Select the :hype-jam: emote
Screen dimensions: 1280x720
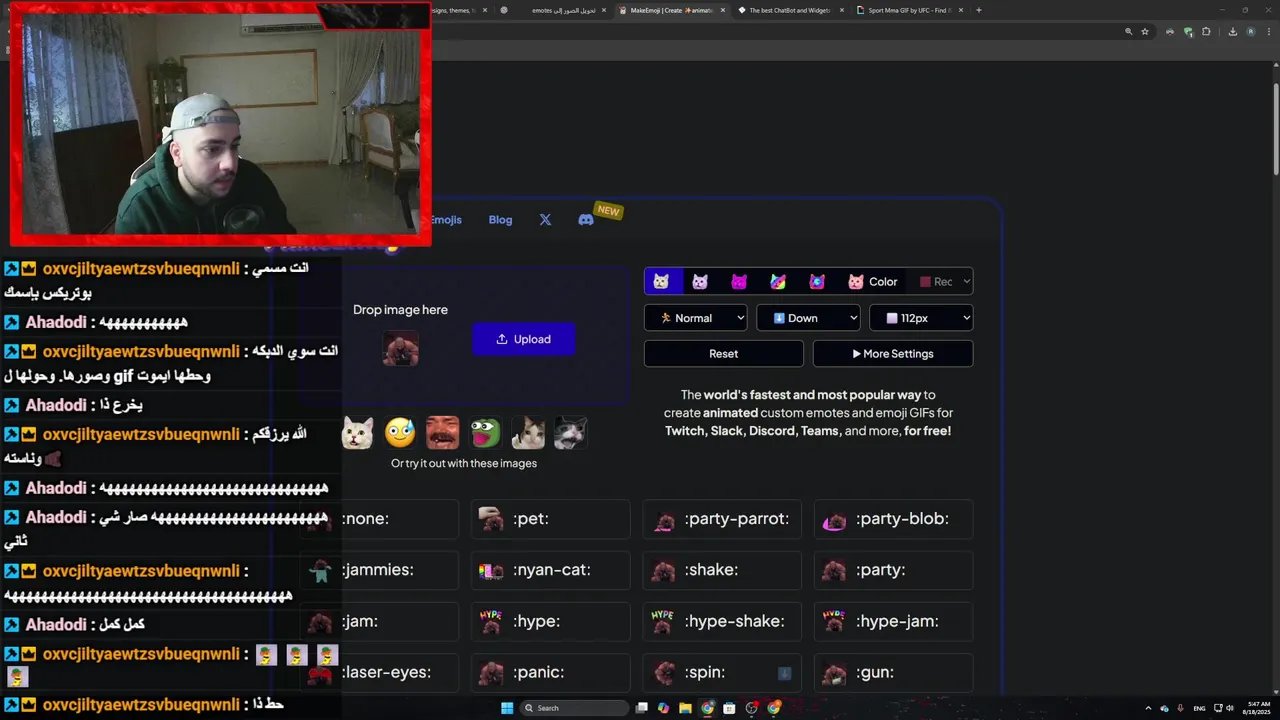(x=893, y=622)
